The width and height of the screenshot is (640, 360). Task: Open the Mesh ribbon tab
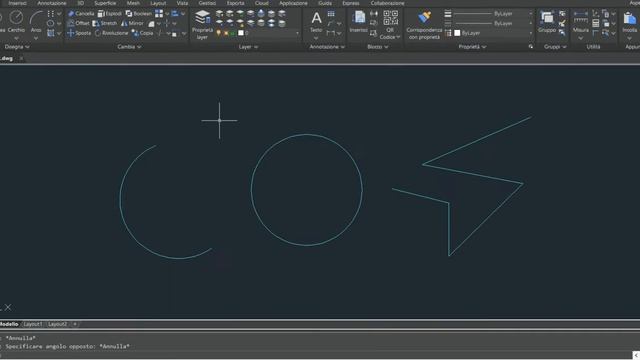(133, 3)
